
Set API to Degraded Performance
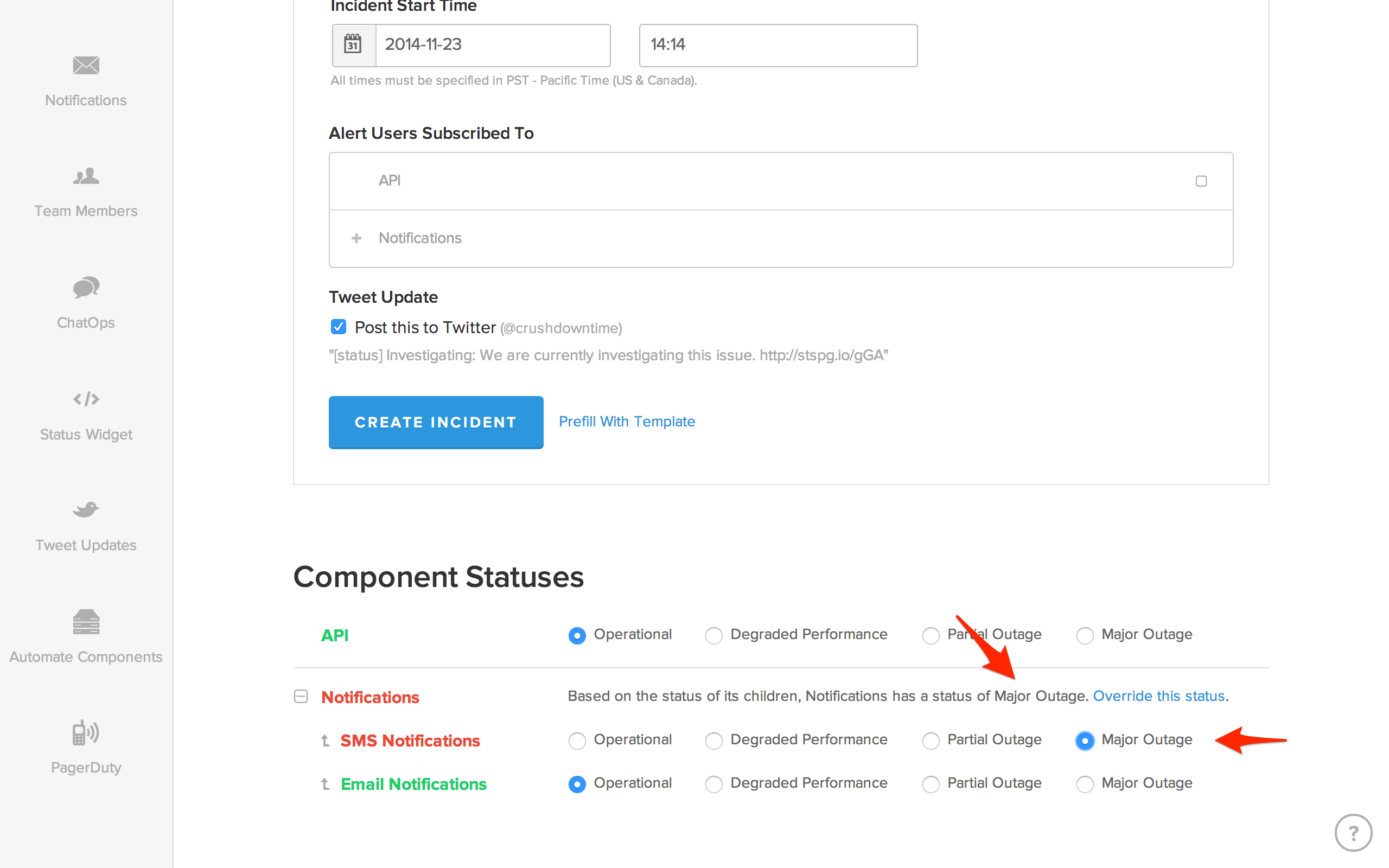[x=713, y=635]
